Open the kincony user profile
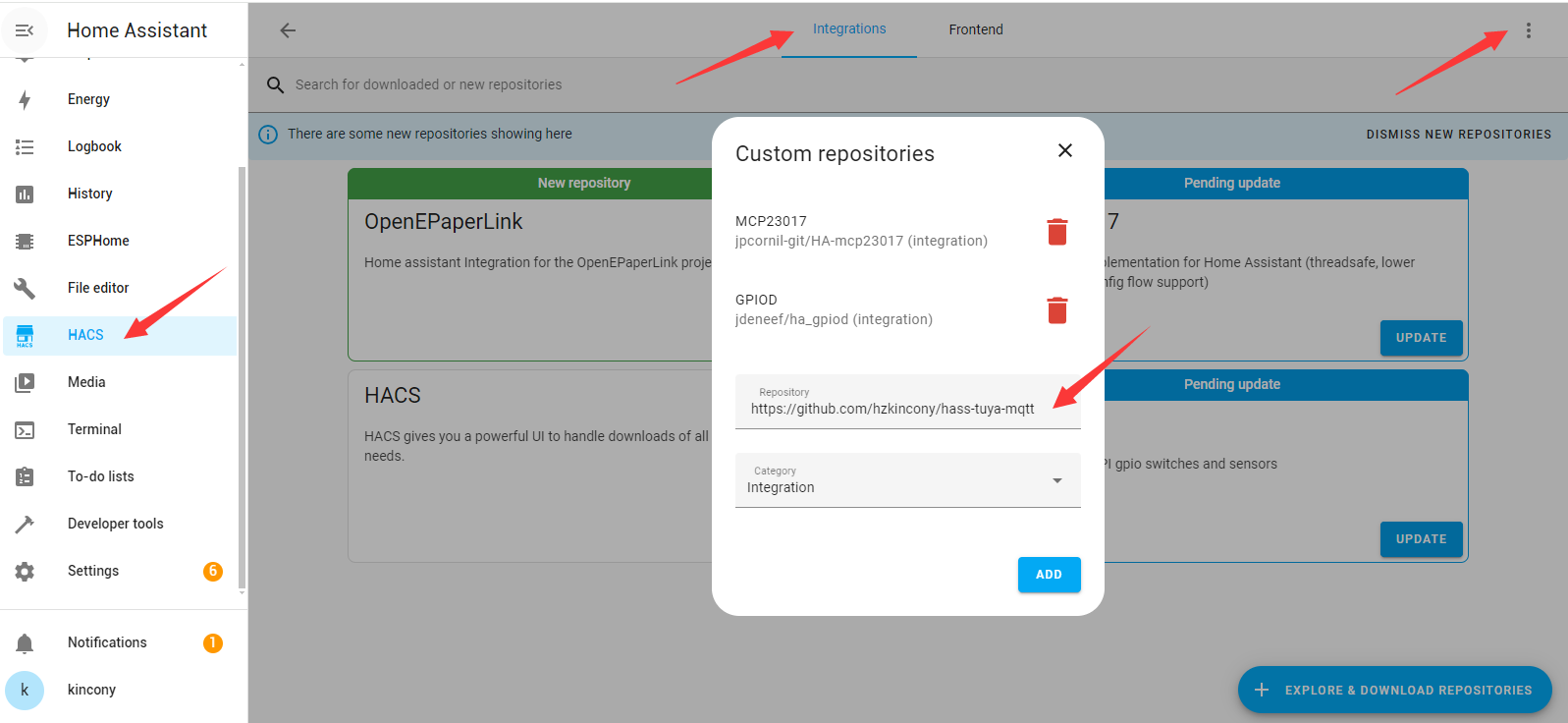Screen dimensions: 1568x723 [120, 690]
